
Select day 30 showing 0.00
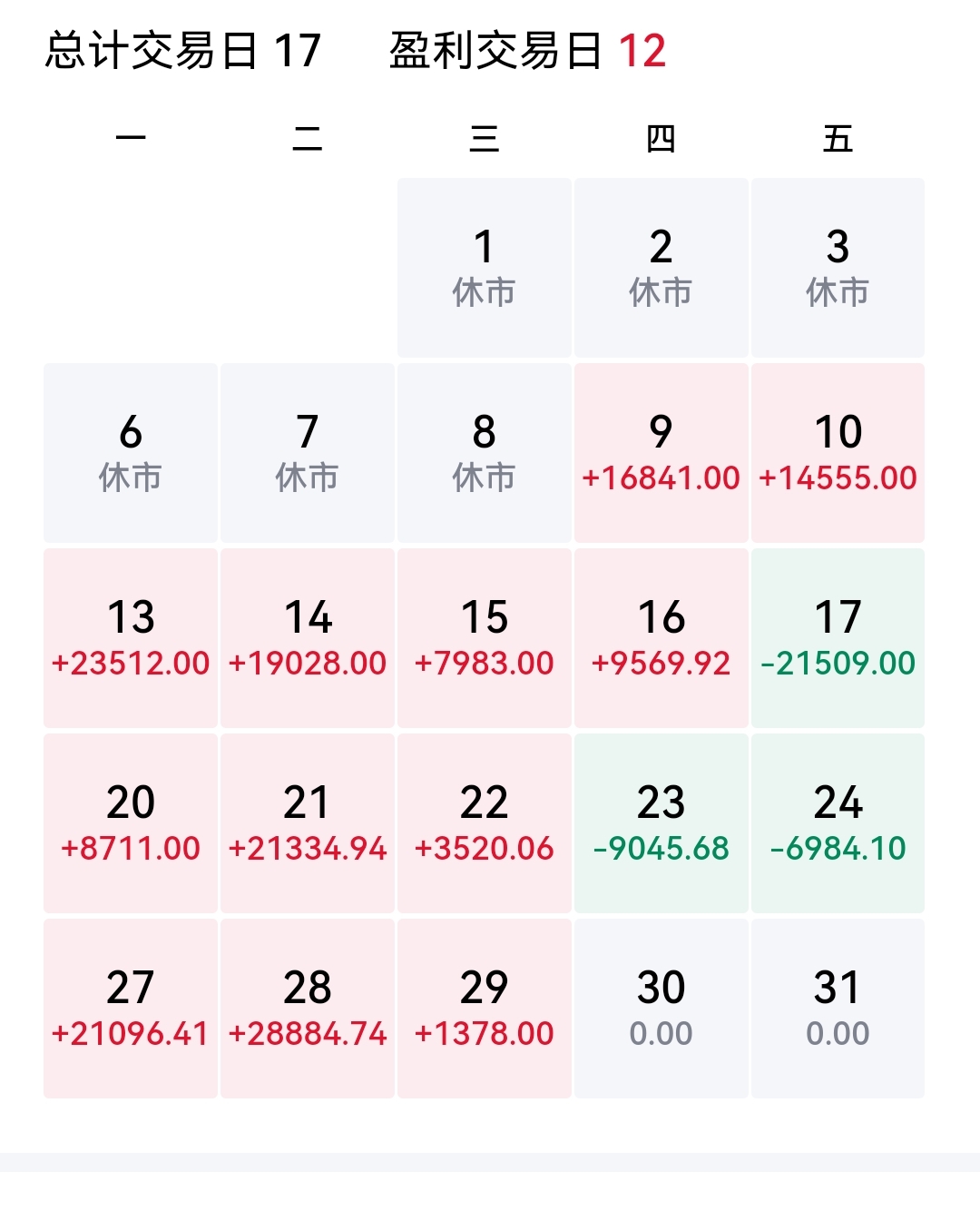[661, 1009]
